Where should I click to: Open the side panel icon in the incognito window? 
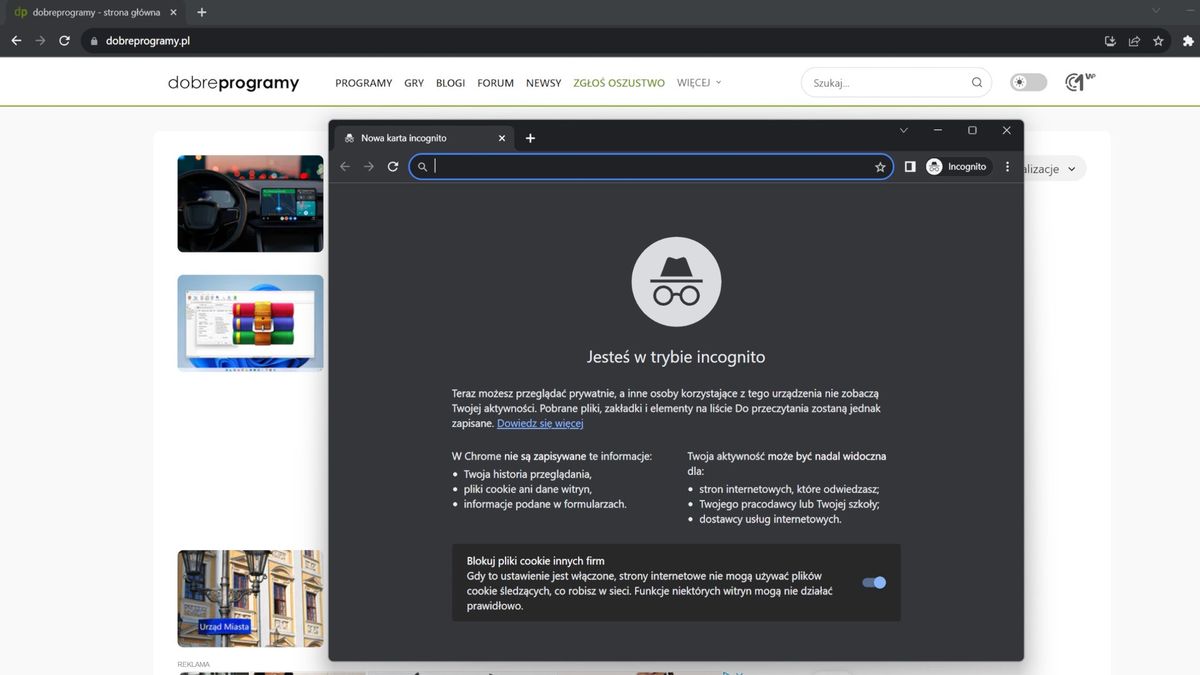910,166
